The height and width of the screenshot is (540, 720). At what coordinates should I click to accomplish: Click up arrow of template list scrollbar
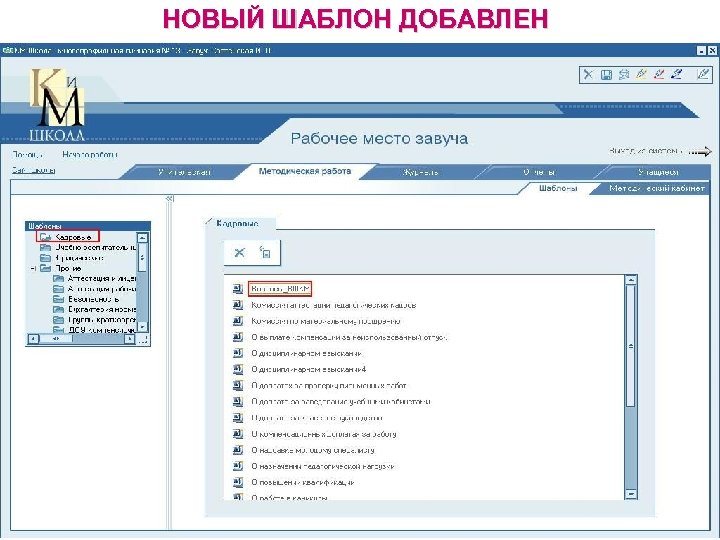(631, 280)
